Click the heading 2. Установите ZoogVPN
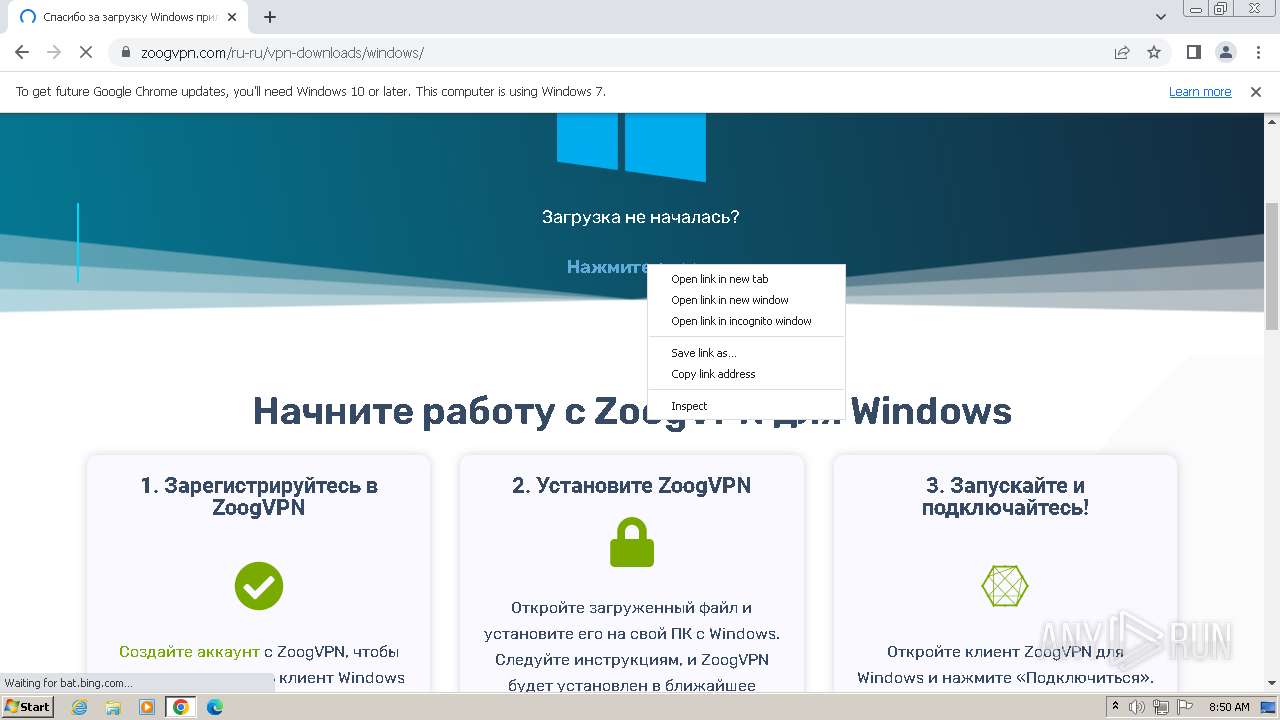 click(x=632, y=485)
